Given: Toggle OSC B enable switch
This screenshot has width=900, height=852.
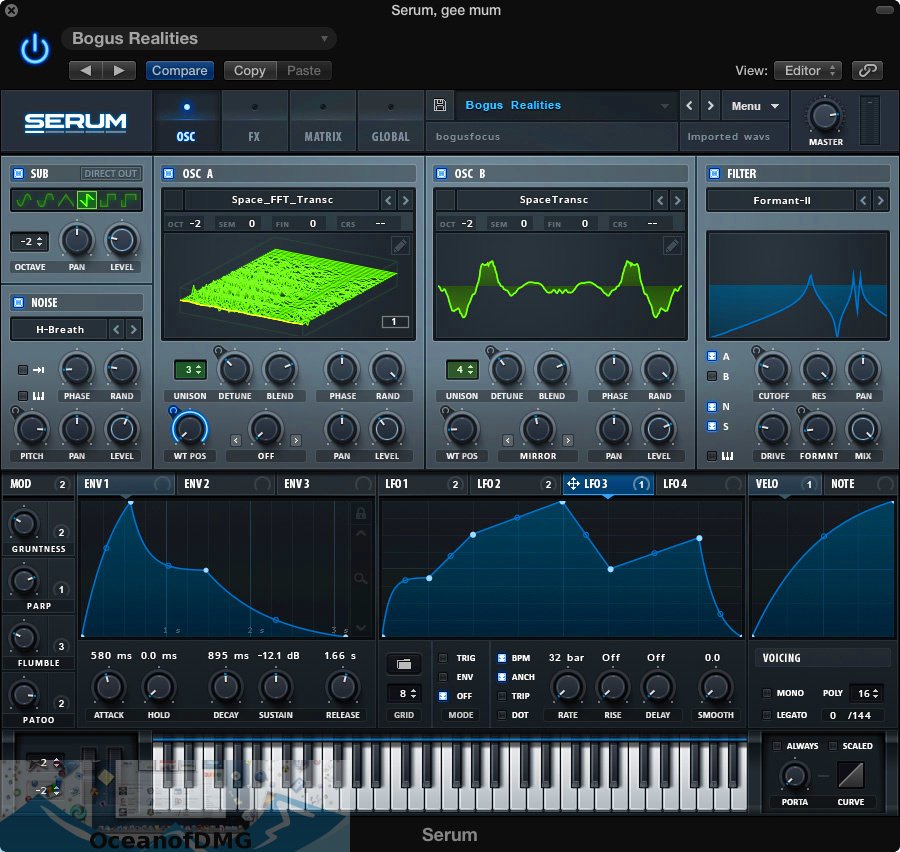Looking at the screenshot, I should click(x=441, y=173).
